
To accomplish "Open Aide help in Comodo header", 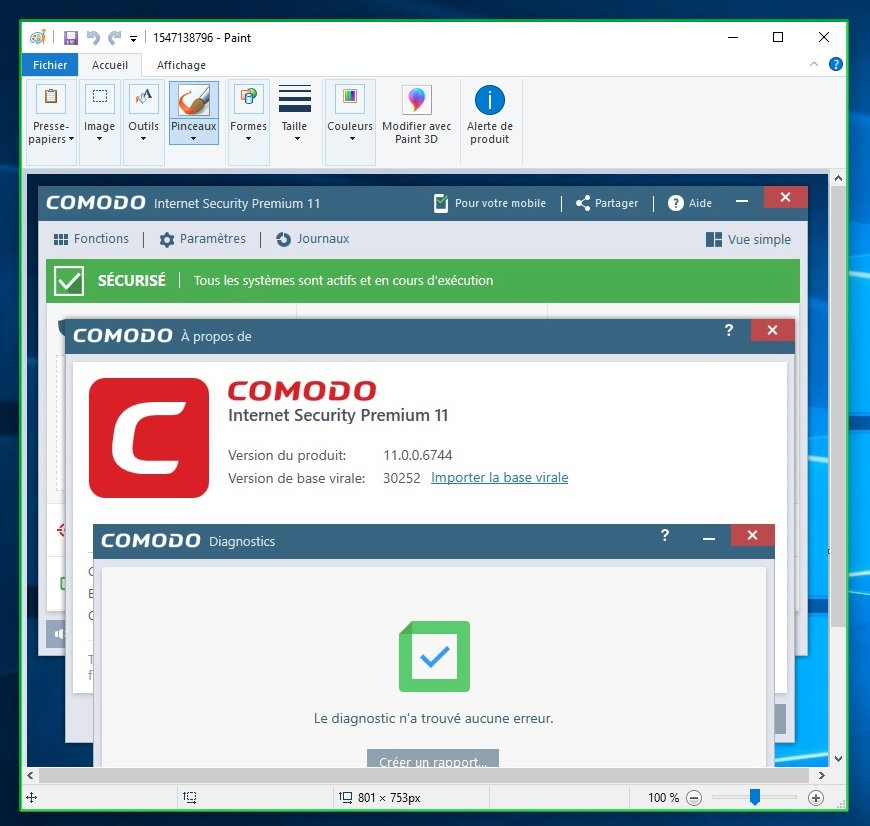I will point(690,203).
